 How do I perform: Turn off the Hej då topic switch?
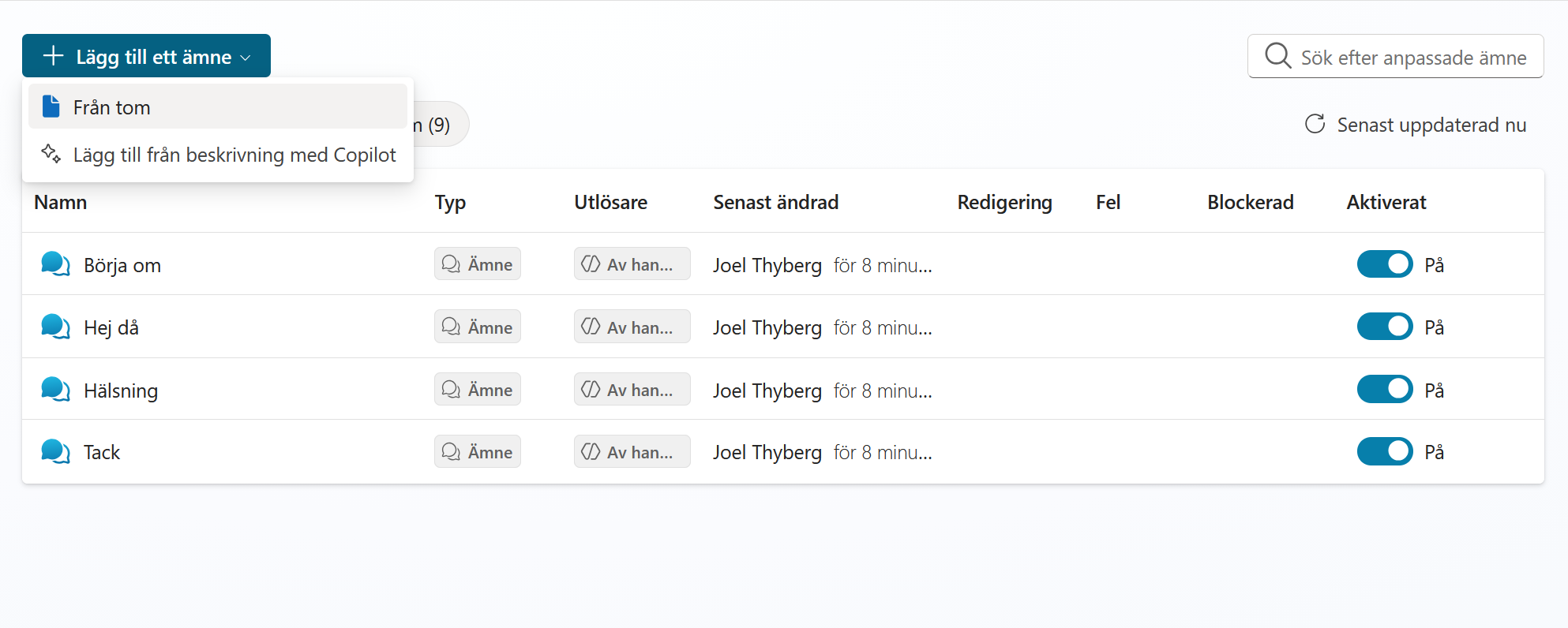pos(1385,327)
